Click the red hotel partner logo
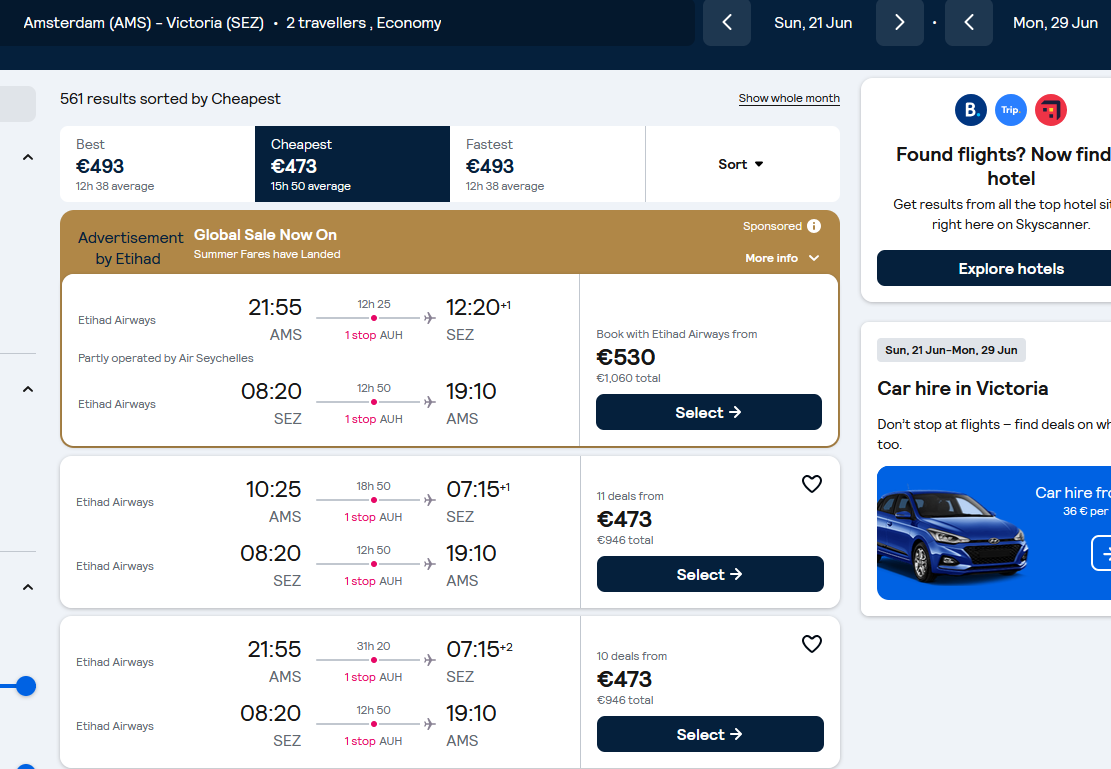1111x769 pixels. coord(1051,110)
